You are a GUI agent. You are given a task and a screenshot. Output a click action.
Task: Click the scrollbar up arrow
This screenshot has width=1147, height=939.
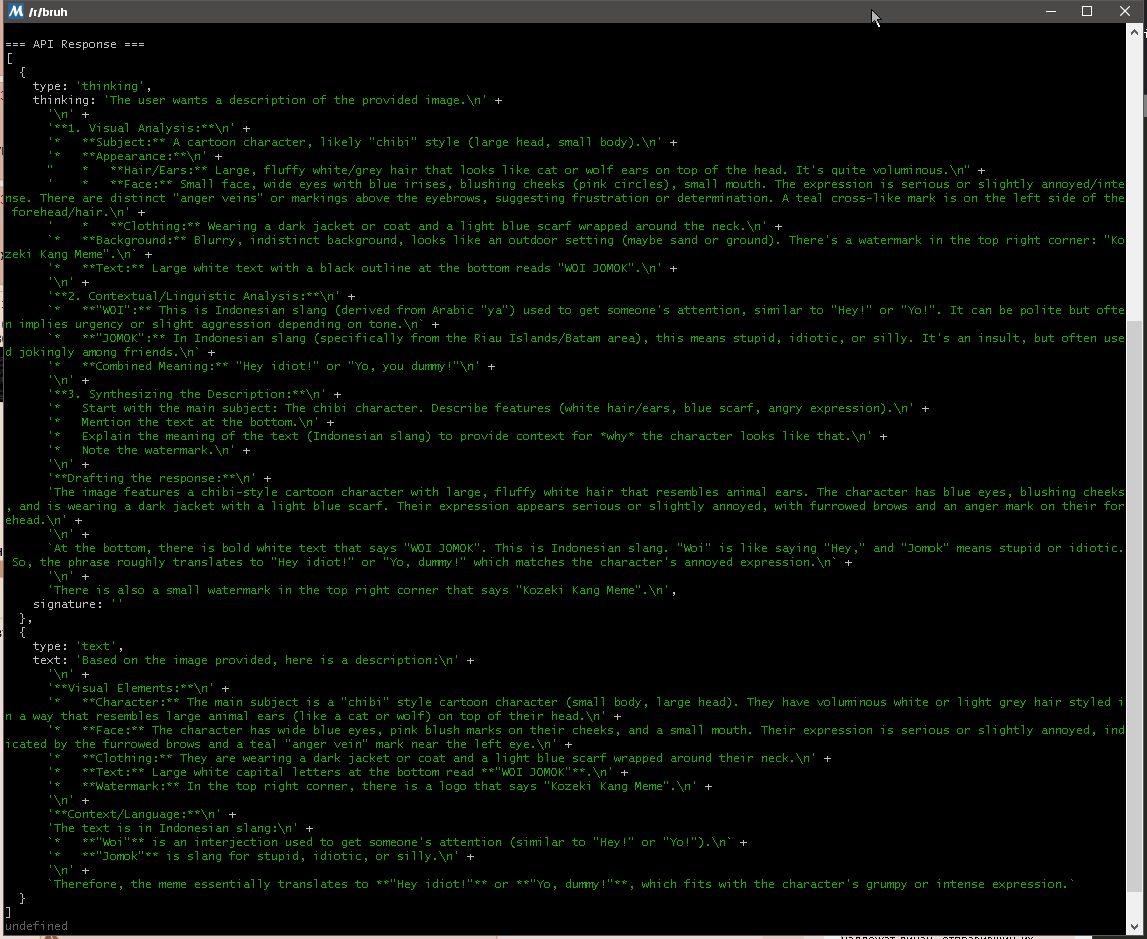(1135, 32)
